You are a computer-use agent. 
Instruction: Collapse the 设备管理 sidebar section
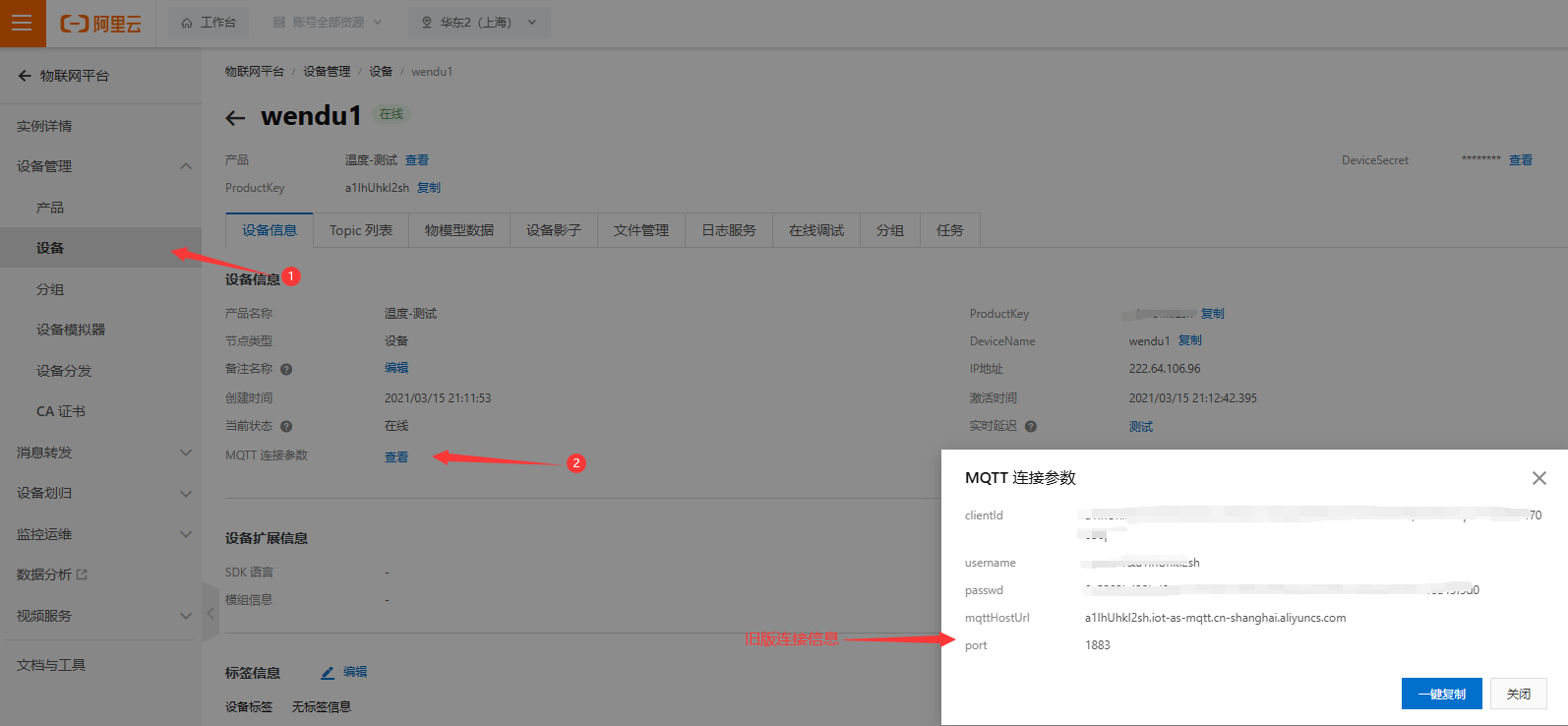tap(186, 166)
